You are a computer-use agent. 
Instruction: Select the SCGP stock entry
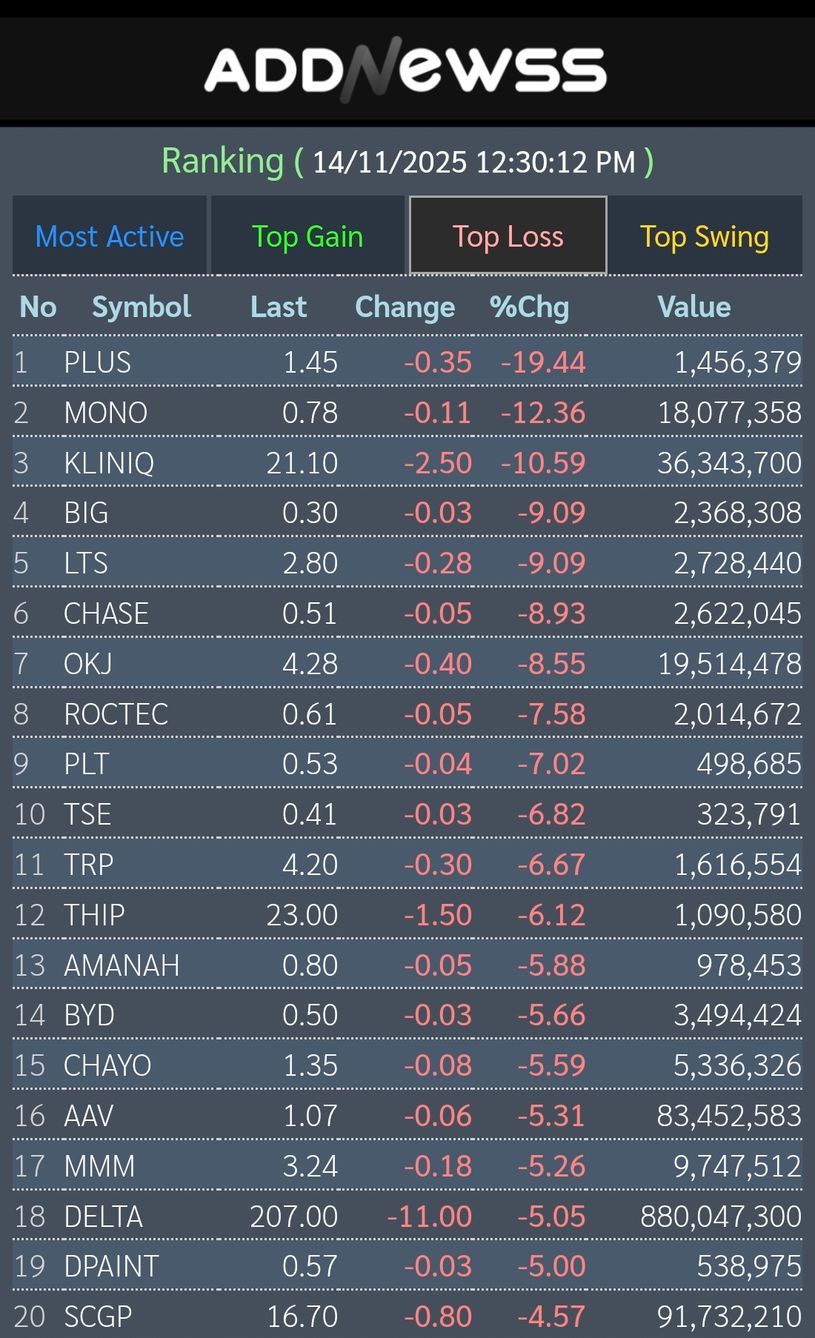(98, 1317)
